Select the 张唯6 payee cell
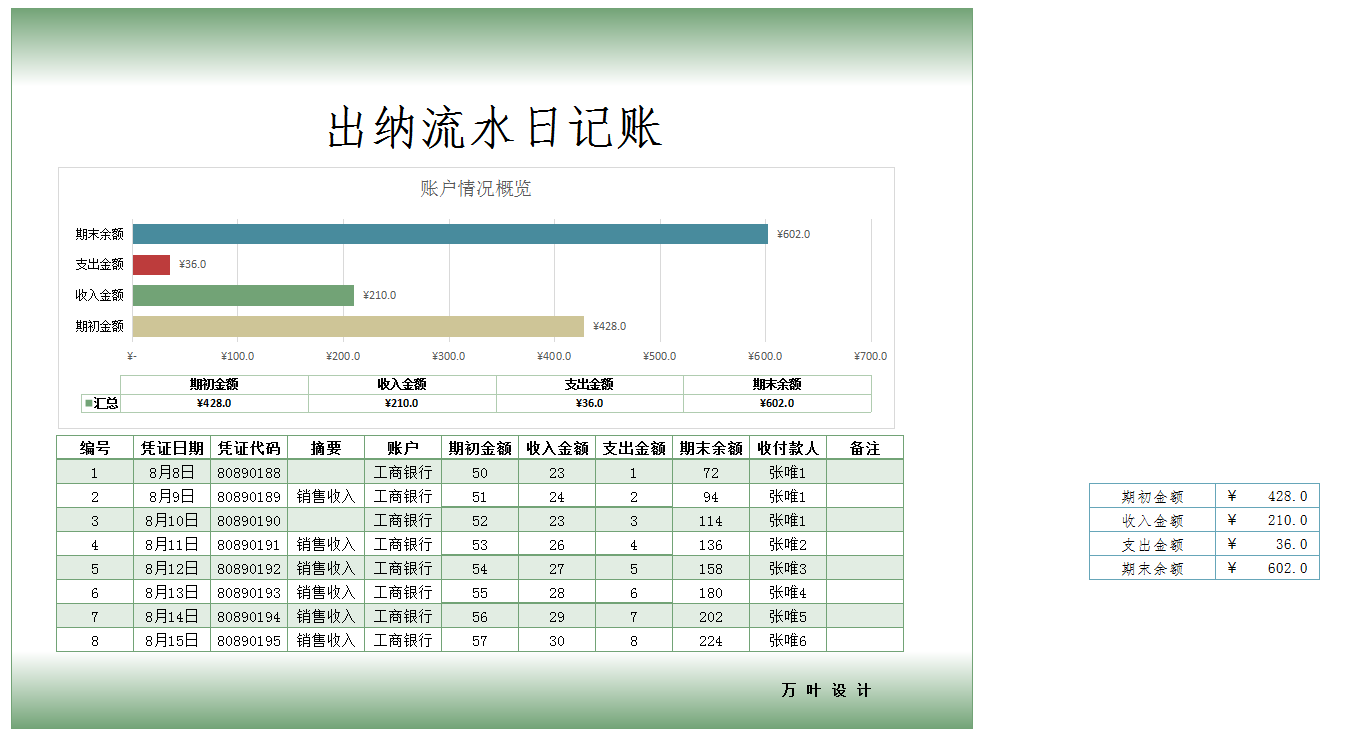 (x=787, y=640)
